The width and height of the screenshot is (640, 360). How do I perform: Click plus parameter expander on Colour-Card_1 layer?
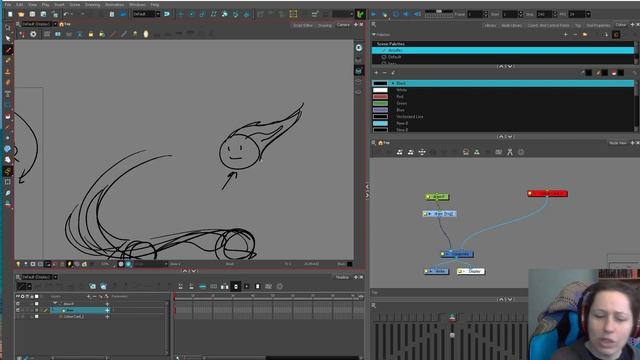107,316
